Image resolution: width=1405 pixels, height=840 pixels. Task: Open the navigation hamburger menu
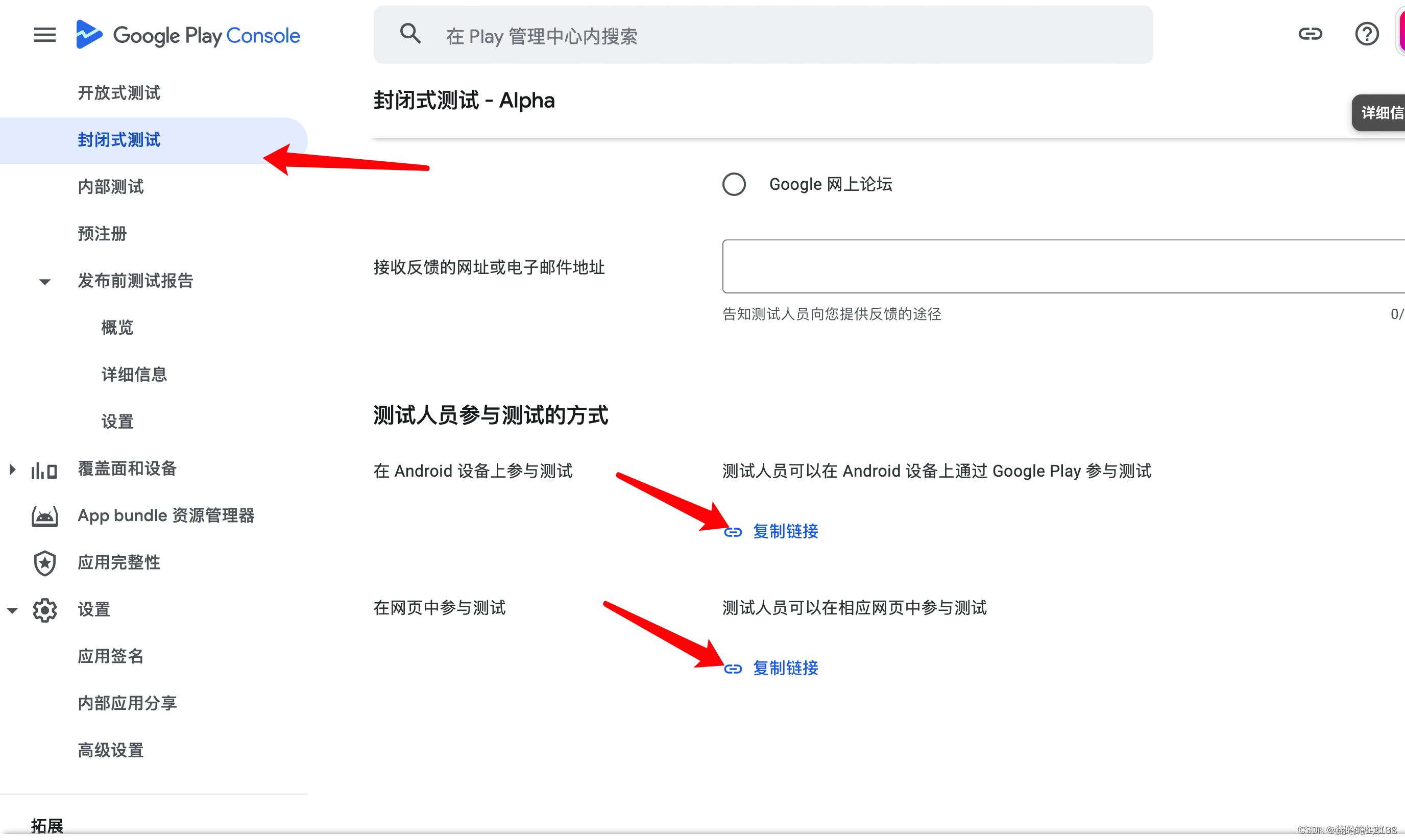tap(45, 35)
